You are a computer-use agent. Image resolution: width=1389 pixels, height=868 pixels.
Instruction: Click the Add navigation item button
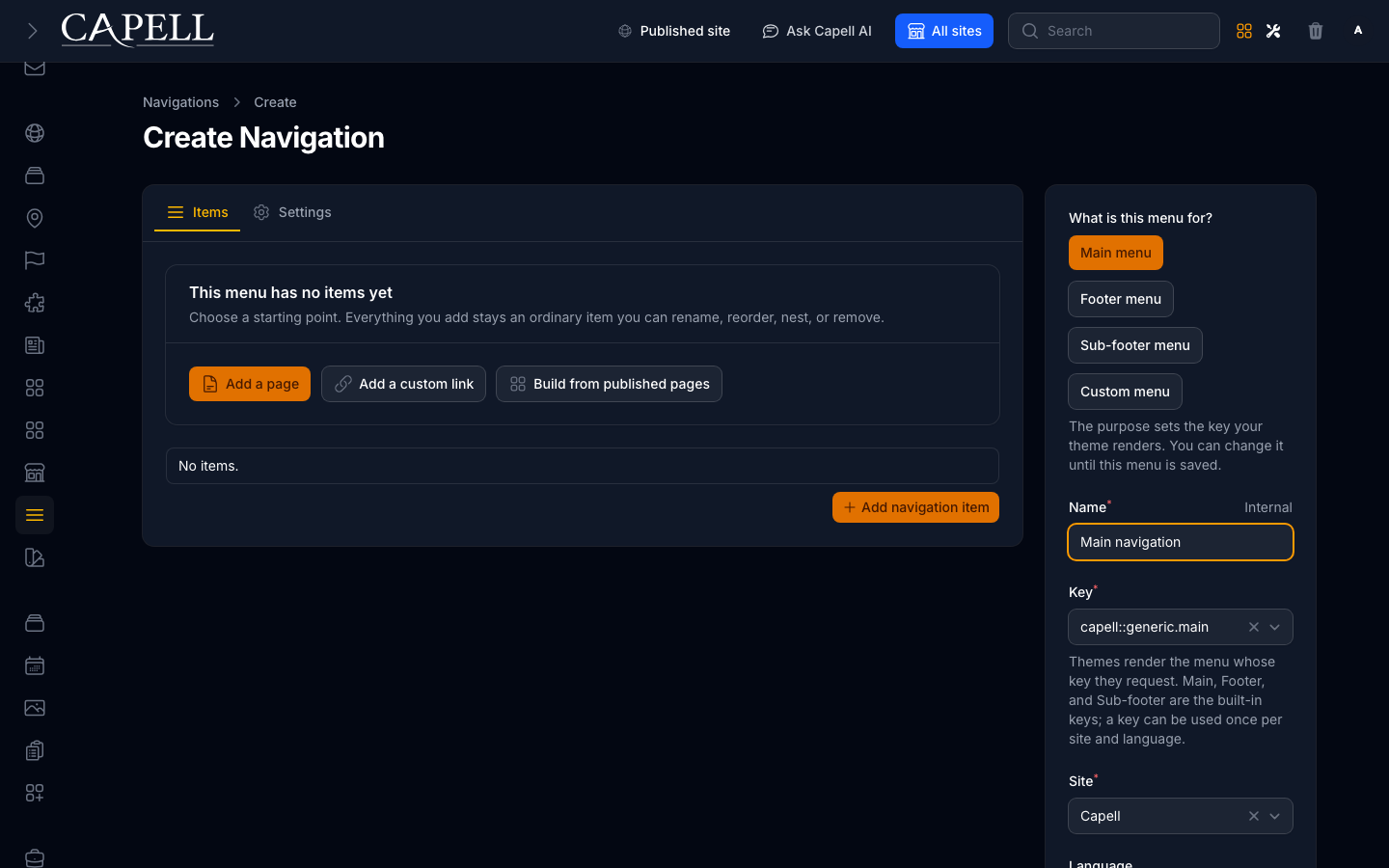click(915, 507)
